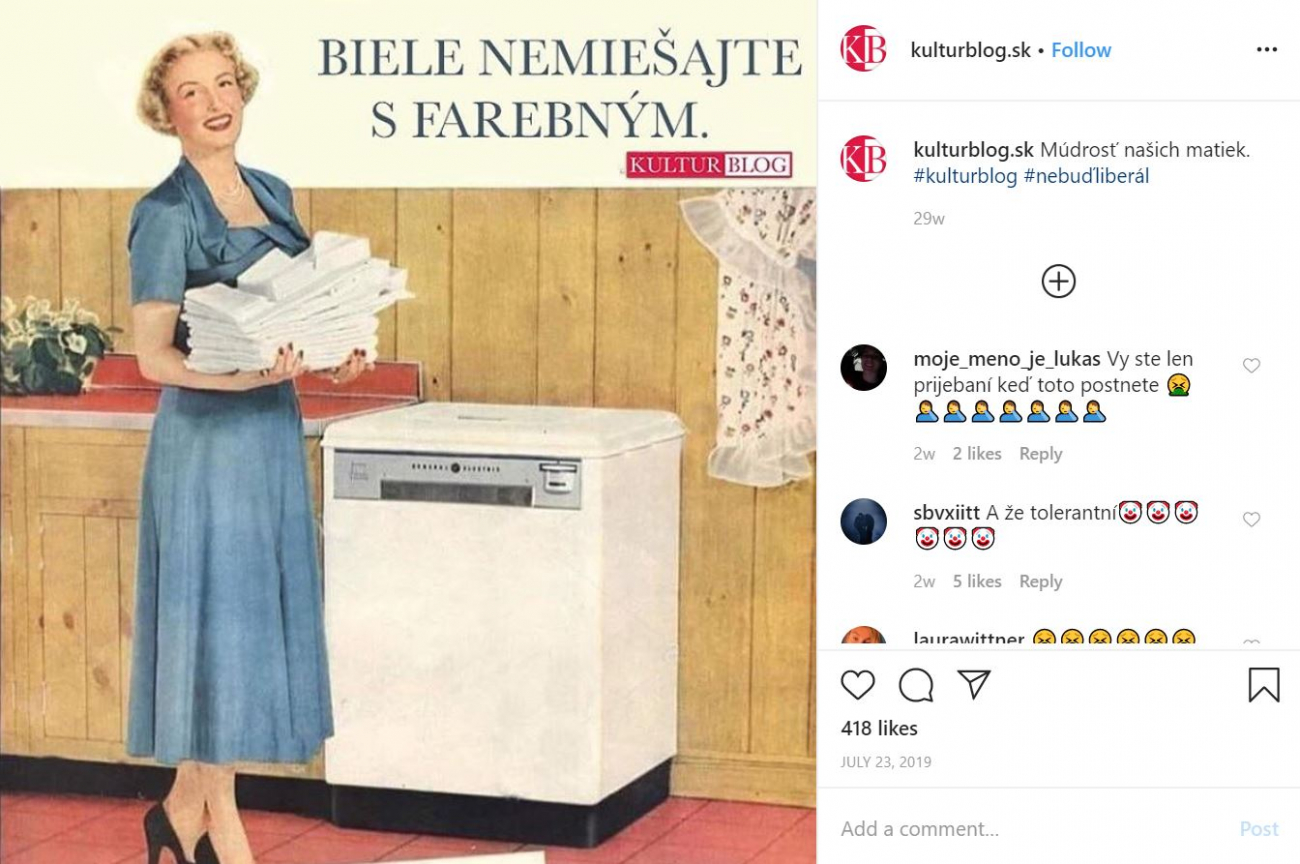View moje_meno_je_lukas profile picture
The height and width of the screenshot is (864, 1300).
click(x=863, y=367)
